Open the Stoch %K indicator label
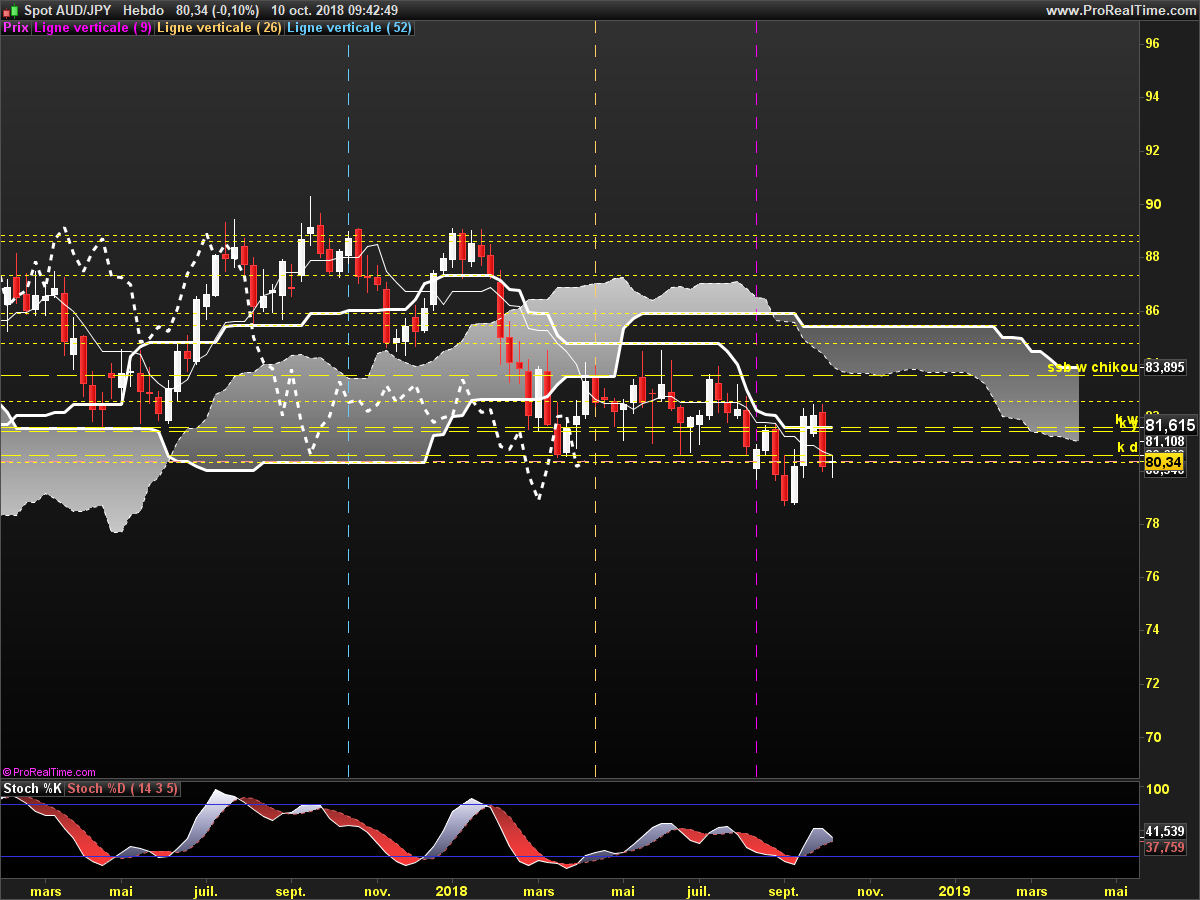 coord(33,789)
